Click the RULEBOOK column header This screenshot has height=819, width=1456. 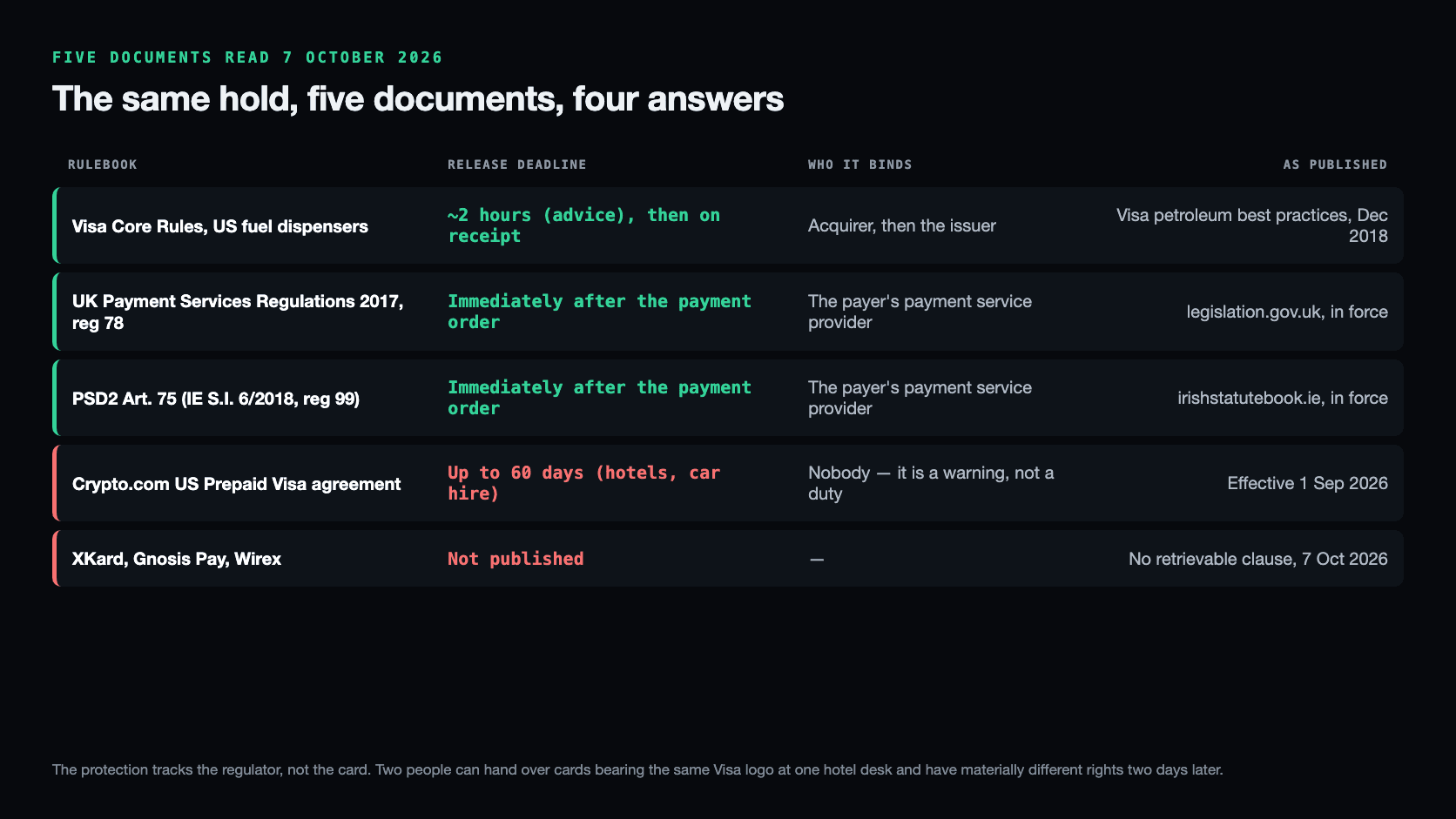103,164
